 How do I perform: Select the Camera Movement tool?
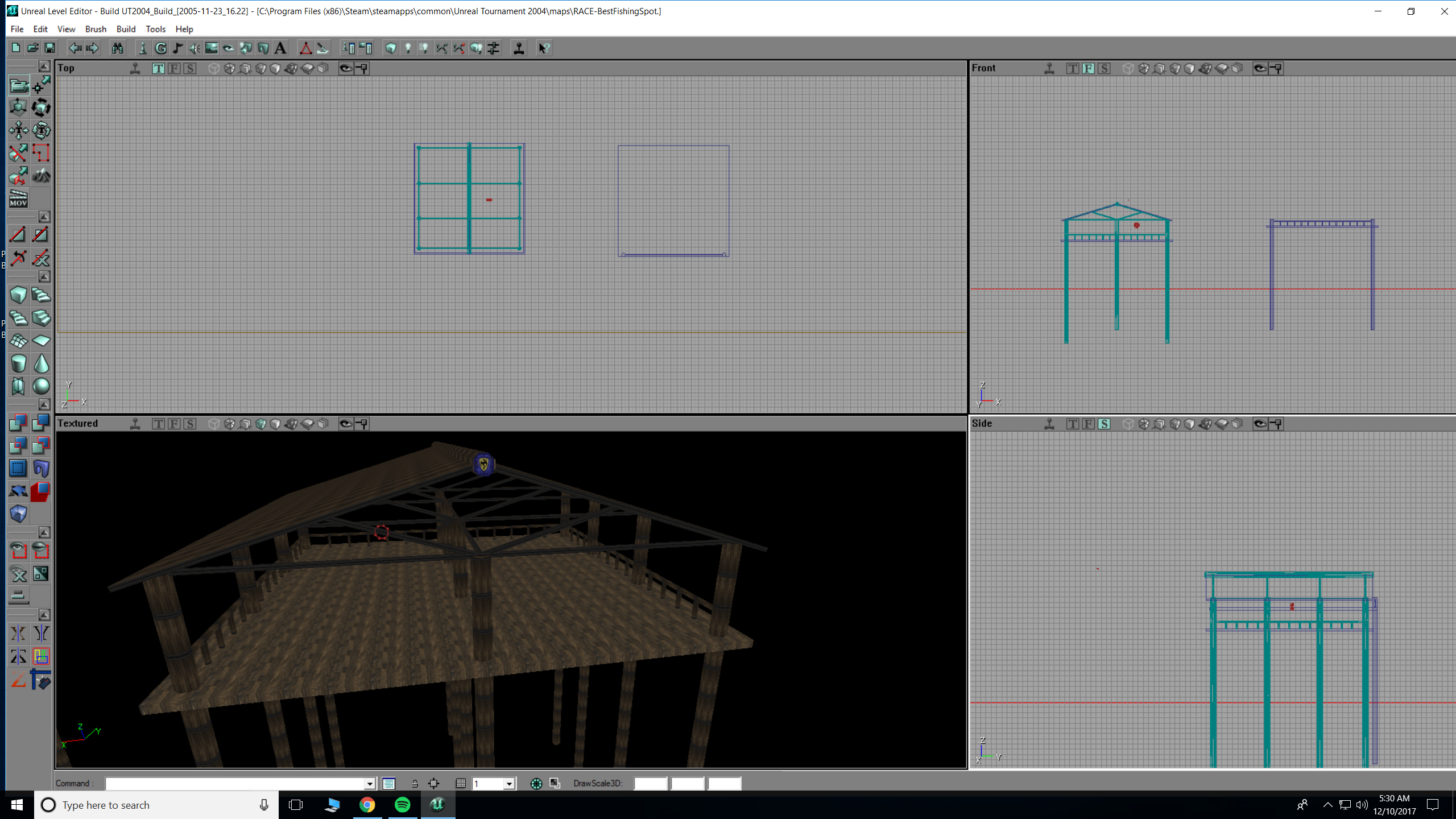18,85
